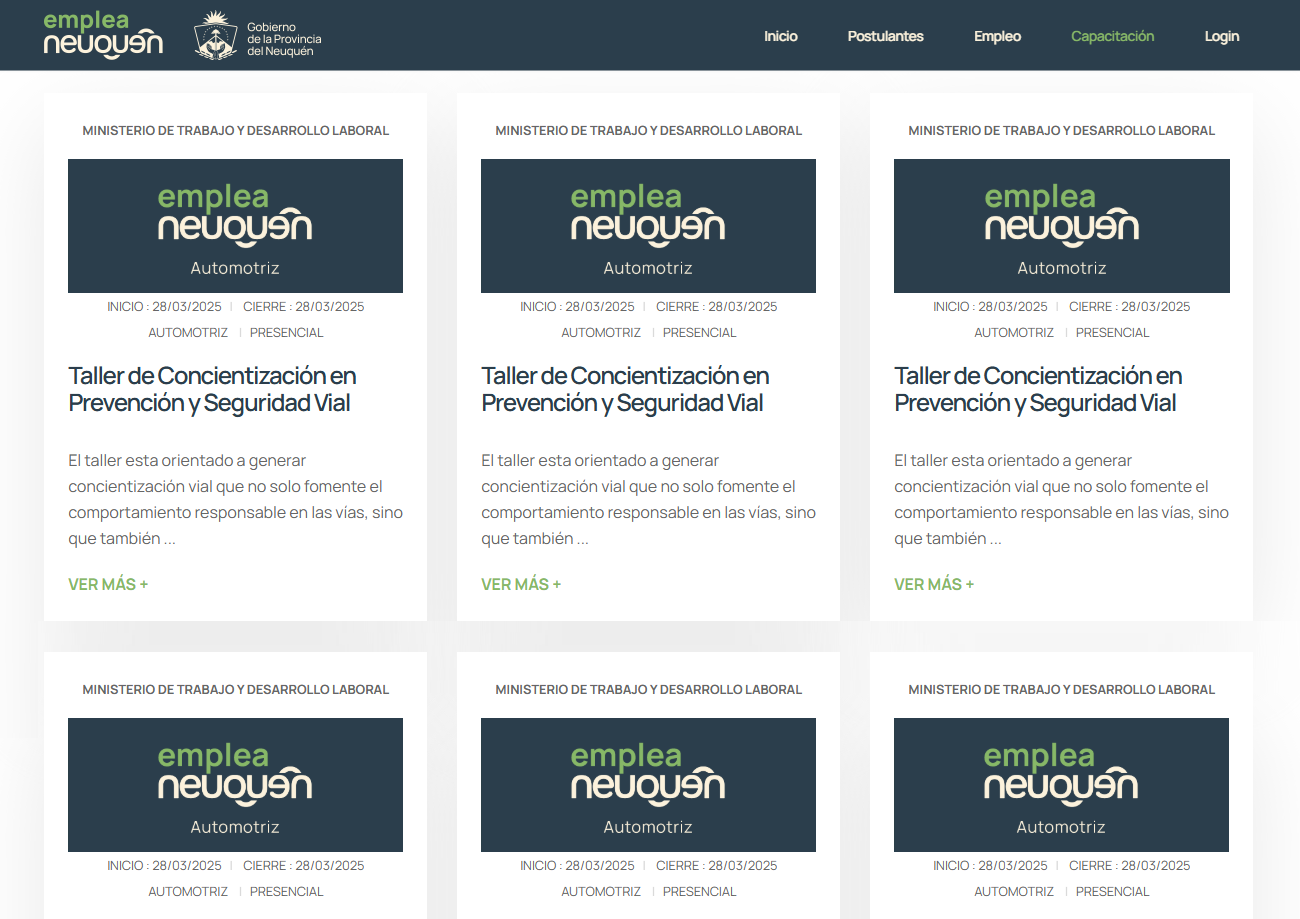The image size is (1300, 919).
Task: Select the Automotriz banner in bottom-right card
Action: point(1061,785)
